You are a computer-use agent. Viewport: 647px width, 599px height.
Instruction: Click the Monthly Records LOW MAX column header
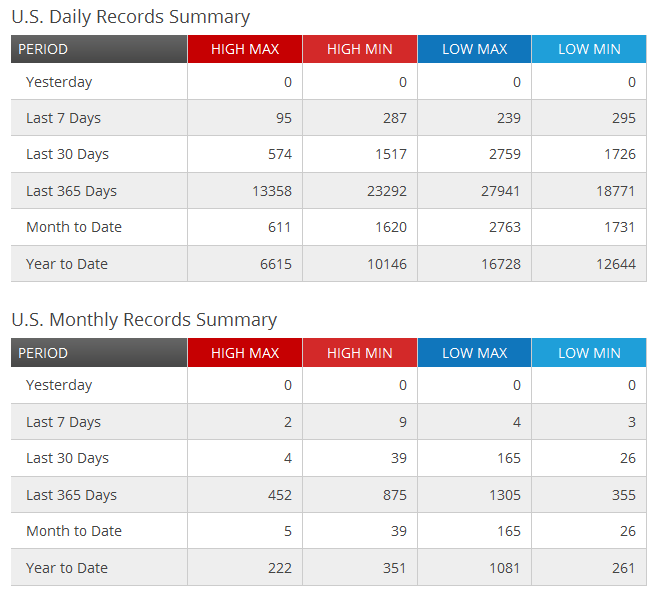[475, 353]
